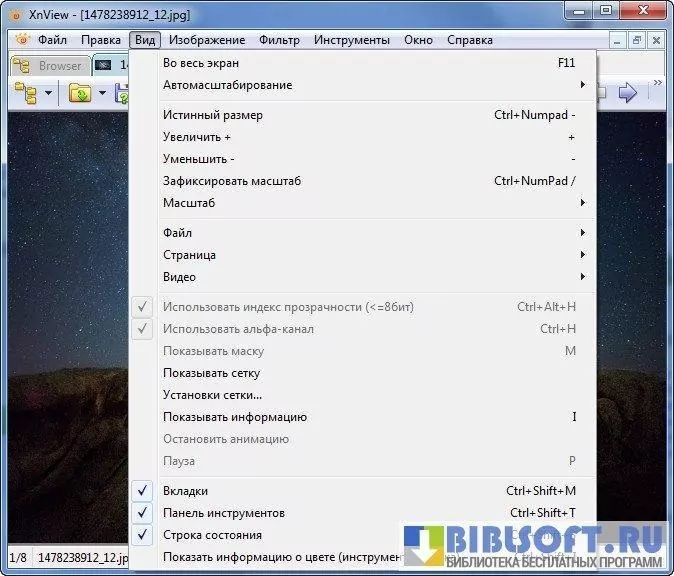
Task: Choose Показывать сетку menu entry
Action: (211, 373)
